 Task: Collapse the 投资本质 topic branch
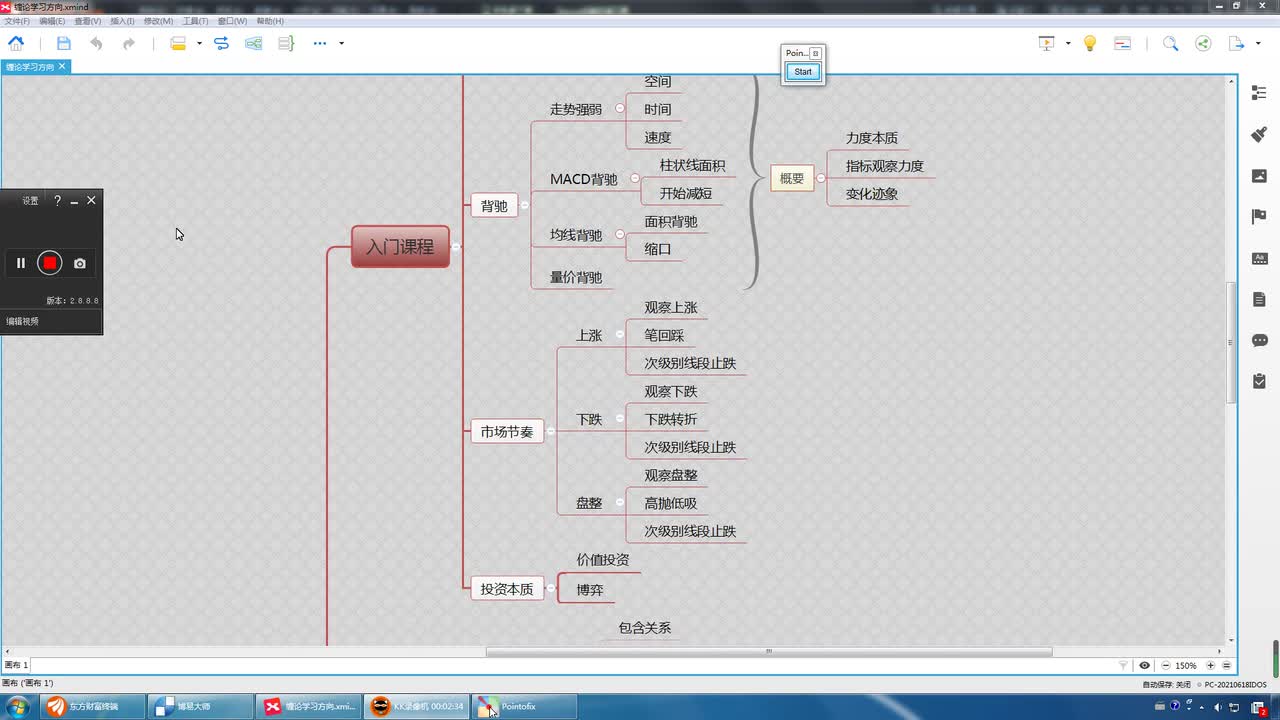[551, 589]
